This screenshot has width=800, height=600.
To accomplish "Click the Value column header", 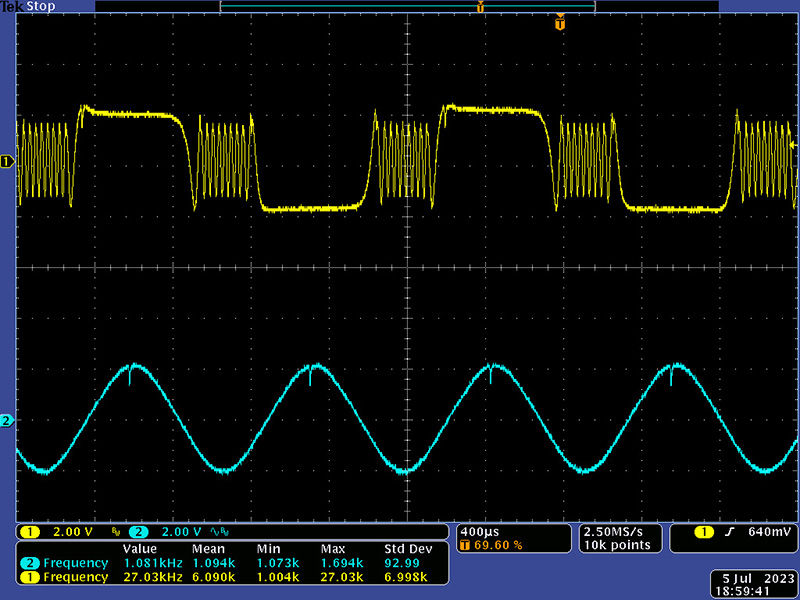I will coord(140,549).
